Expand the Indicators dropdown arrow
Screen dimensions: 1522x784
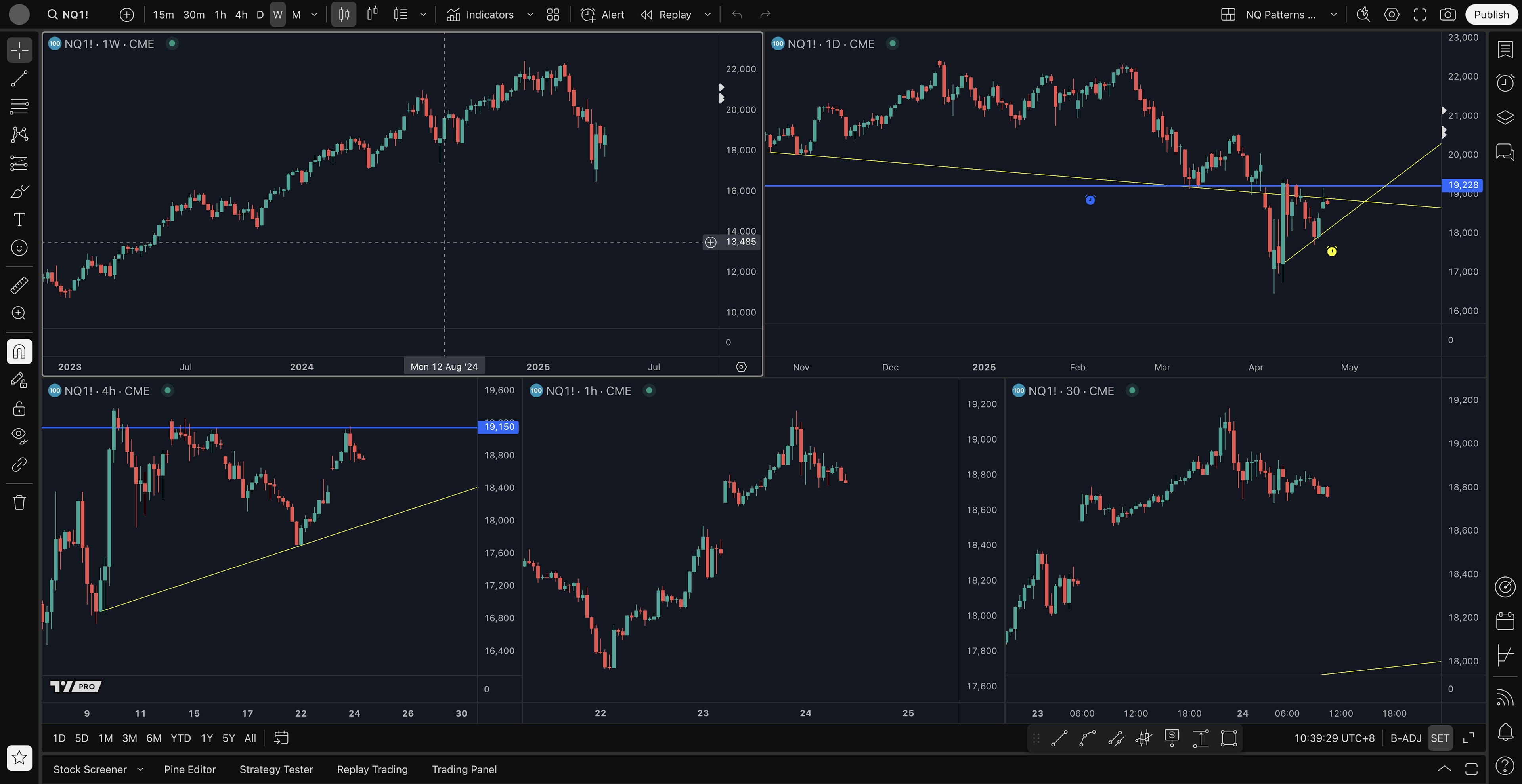[x=530, y=15]
